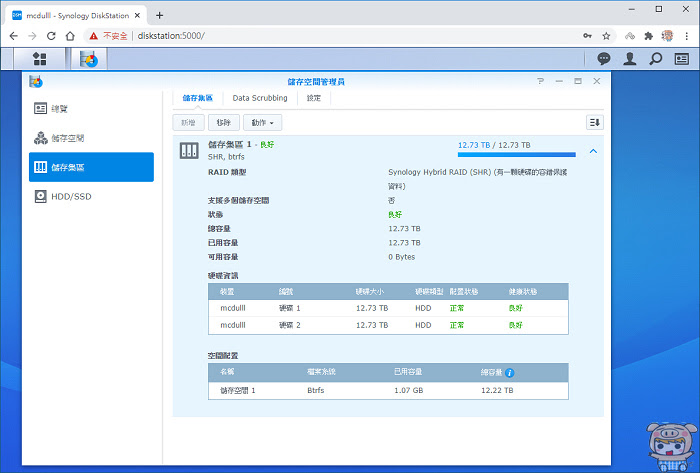Click the 硬碟大小 column header
This screenshot has width=700, height=473.
click(370, 292)
